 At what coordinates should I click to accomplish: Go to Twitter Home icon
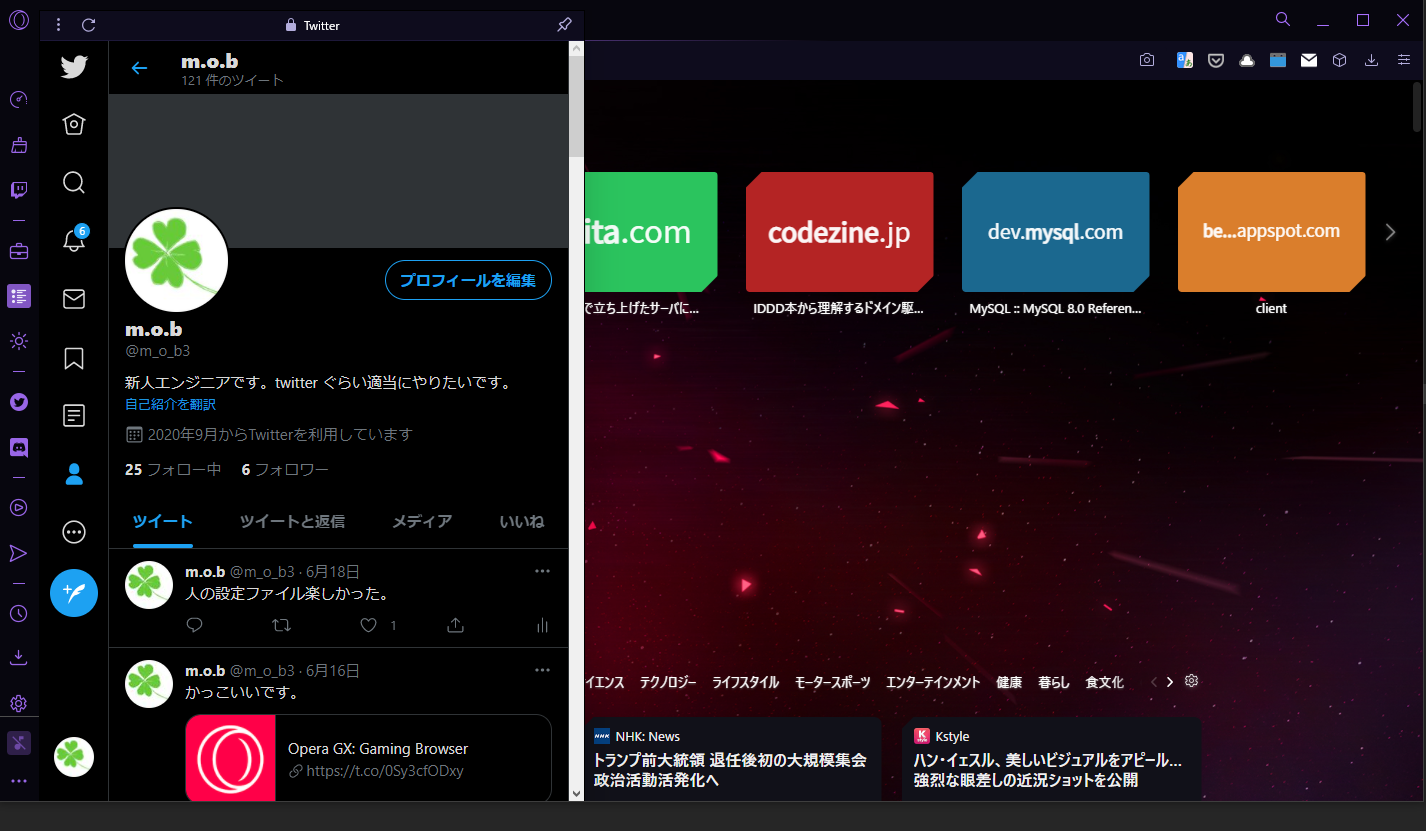pos(74,125)
